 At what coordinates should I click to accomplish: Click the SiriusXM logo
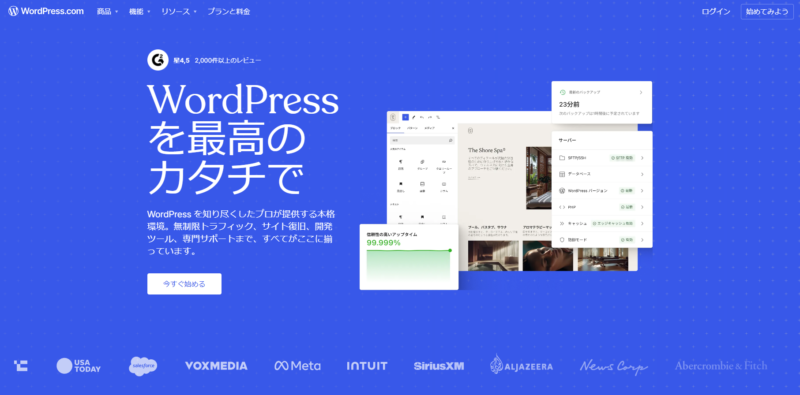pos(439,366)
